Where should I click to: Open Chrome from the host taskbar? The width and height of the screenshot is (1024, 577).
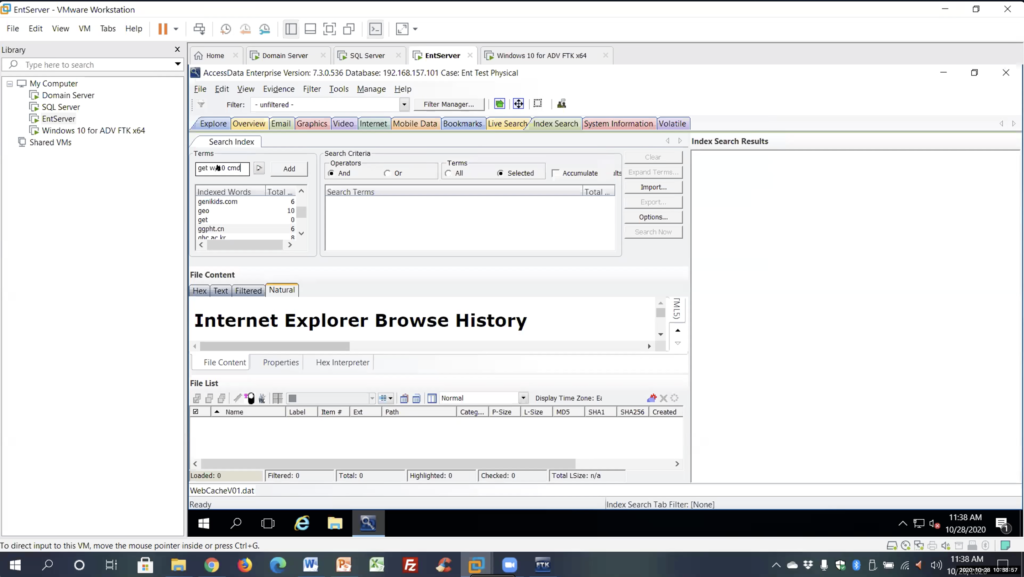(x=212, y=565)
